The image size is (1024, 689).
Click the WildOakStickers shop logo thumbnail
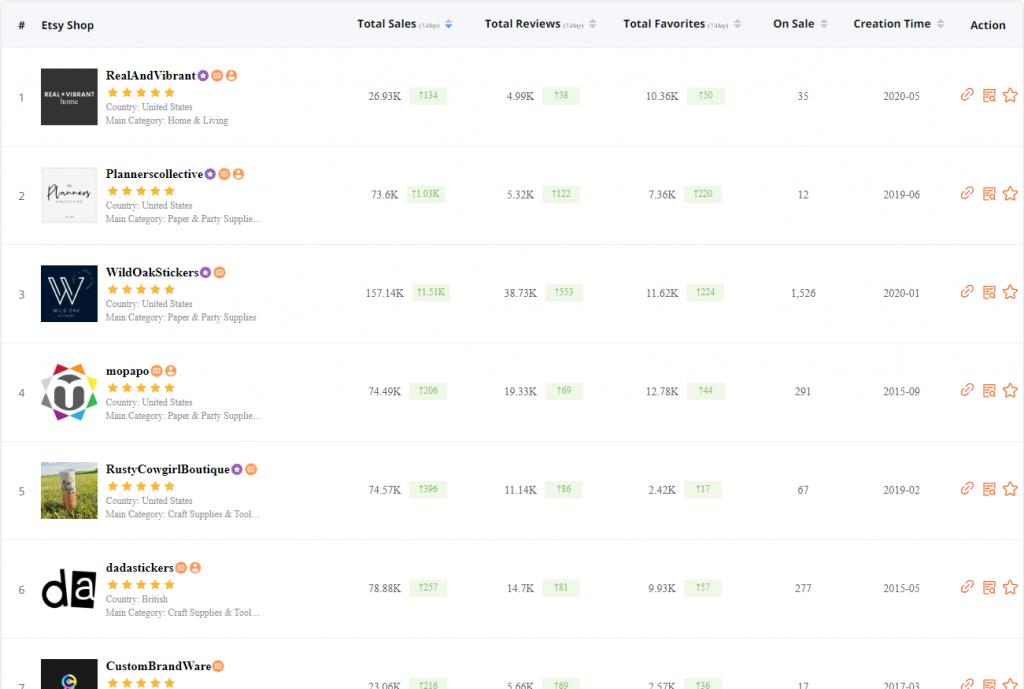(x=69, y=293)
